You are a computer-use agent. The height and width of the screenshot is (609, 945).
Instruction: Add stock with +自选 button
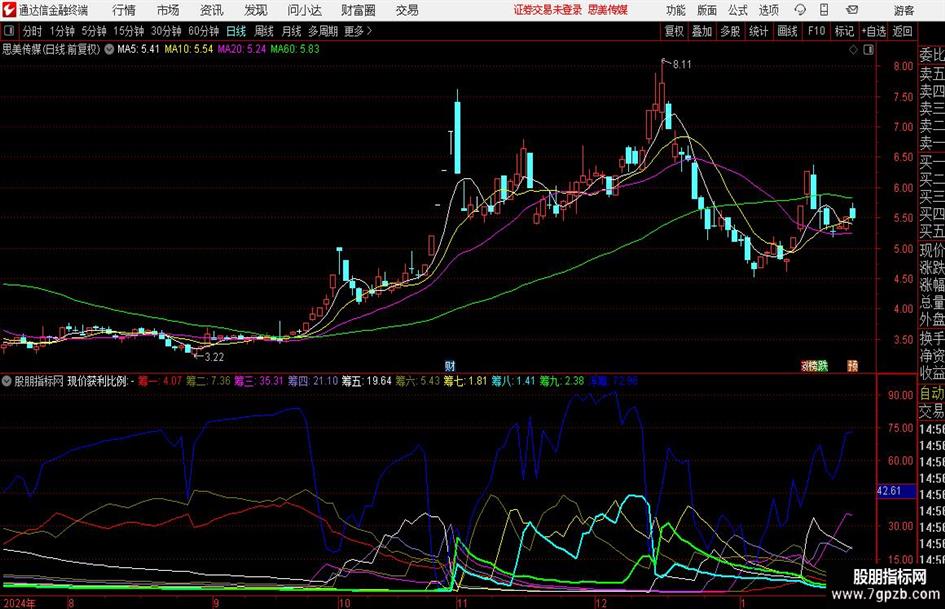[874, 31]
